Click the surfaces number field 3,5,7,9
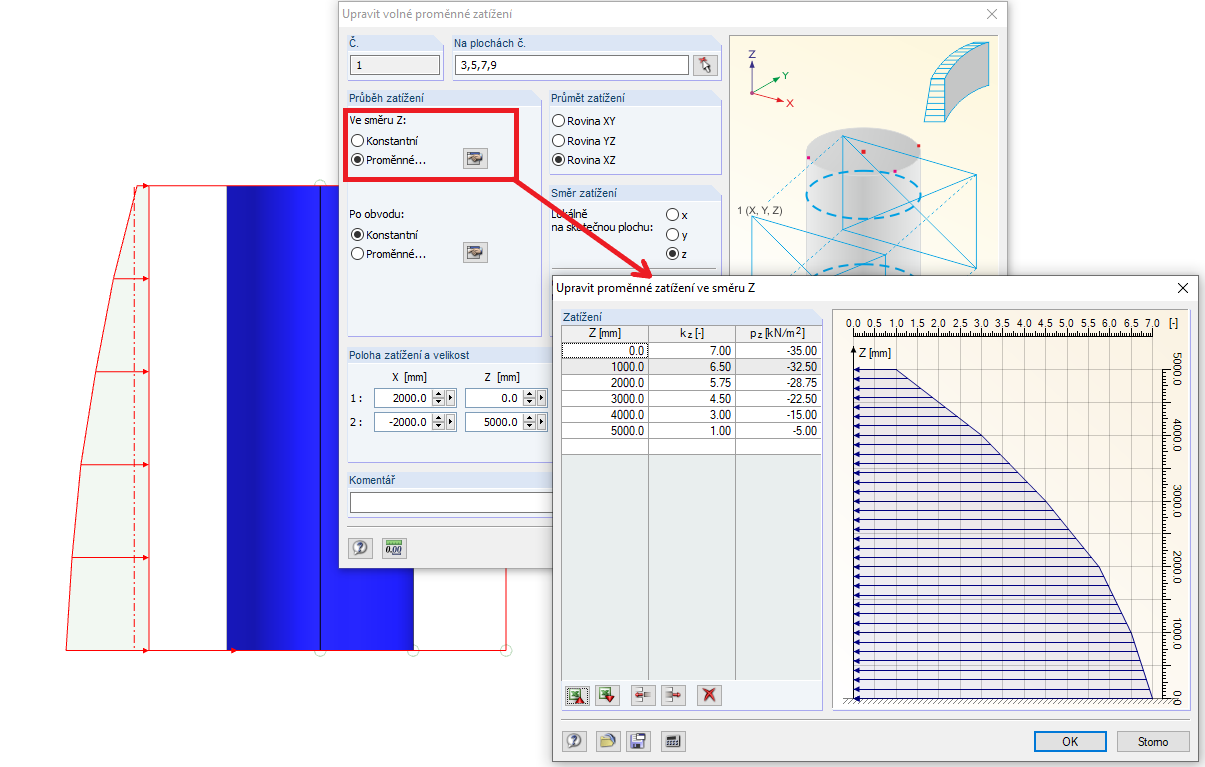The width and height of the screenshot is (1205, 767). click(x=571, y=65)
